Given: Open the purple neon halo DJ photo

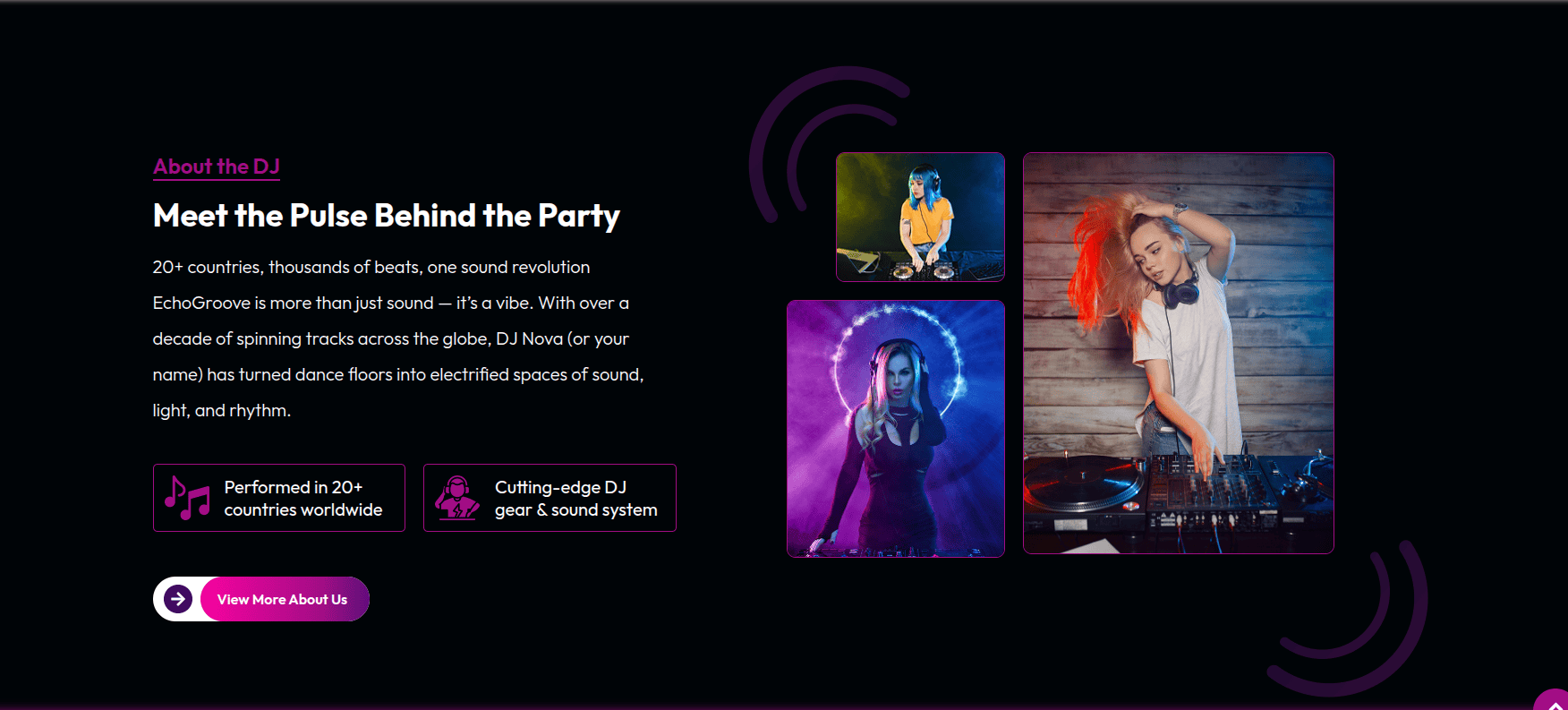Looking at the screenshot, I should (896, 429).
